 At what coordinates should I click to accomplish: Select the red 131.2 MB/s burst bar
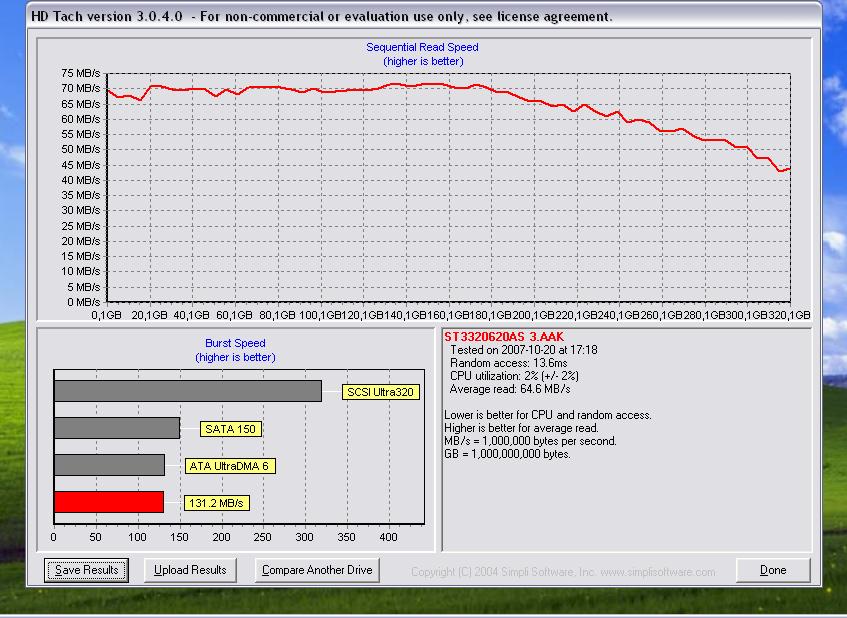109,502
